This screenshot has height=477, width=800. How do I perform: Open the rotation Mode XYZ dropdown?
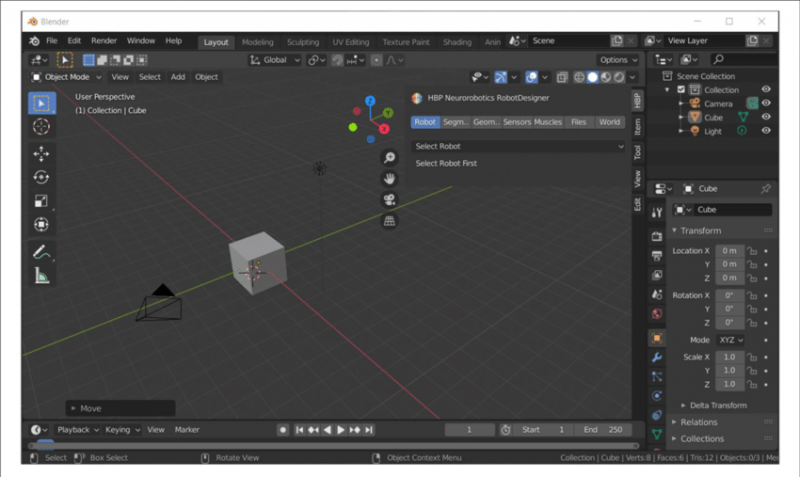pyautogui.click(x=731, y=340)
